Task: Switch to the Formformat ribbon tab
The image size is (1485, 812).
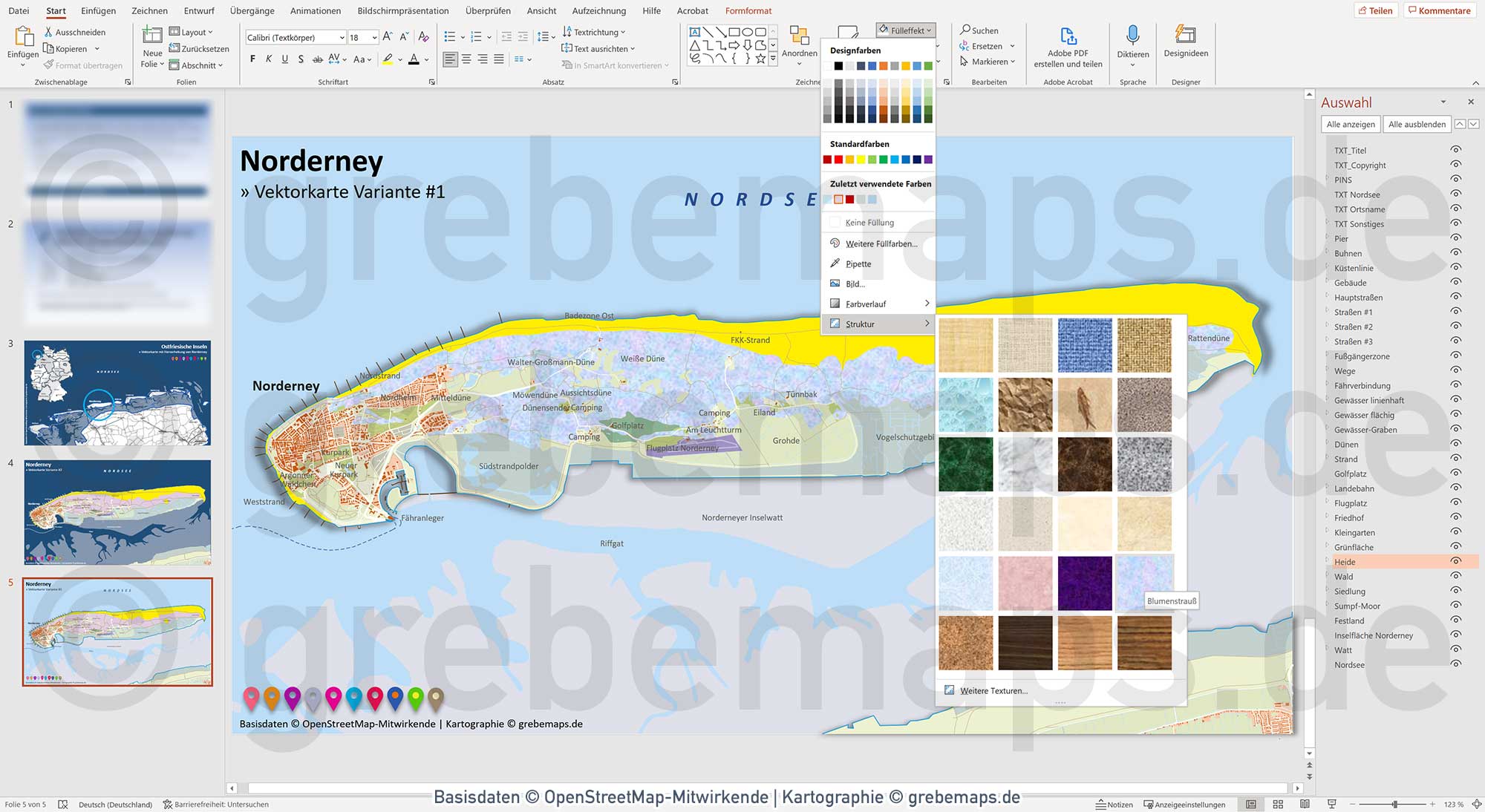Action: (x=748, y=10)
